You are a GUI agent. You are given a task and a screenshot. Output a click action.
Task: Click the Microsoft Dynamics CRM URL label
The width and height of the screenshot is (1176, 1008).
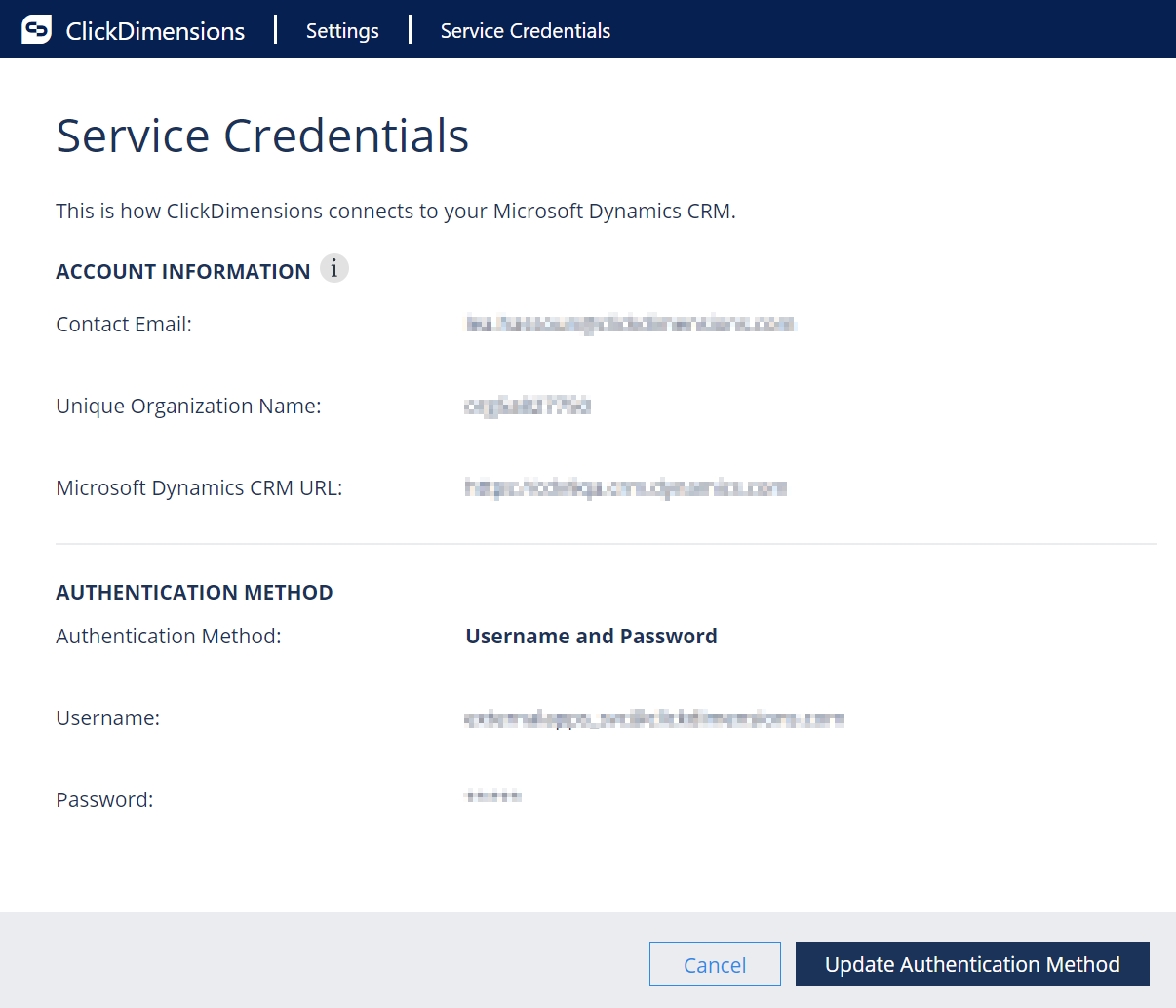(x=199, y=487)
